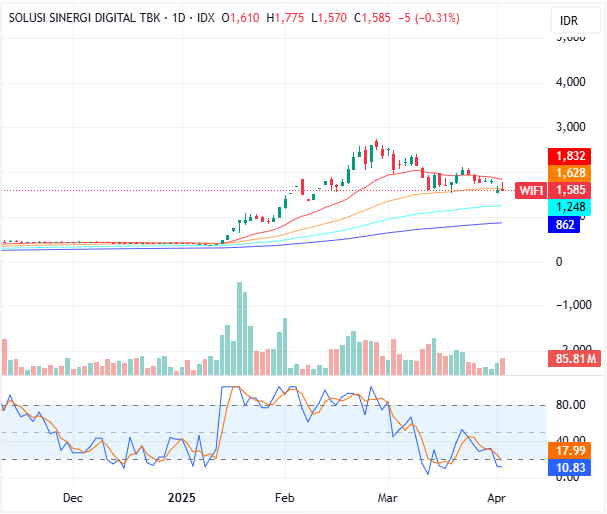
Task: Select the blue 862 moving average label
Action: coord(564,224)
